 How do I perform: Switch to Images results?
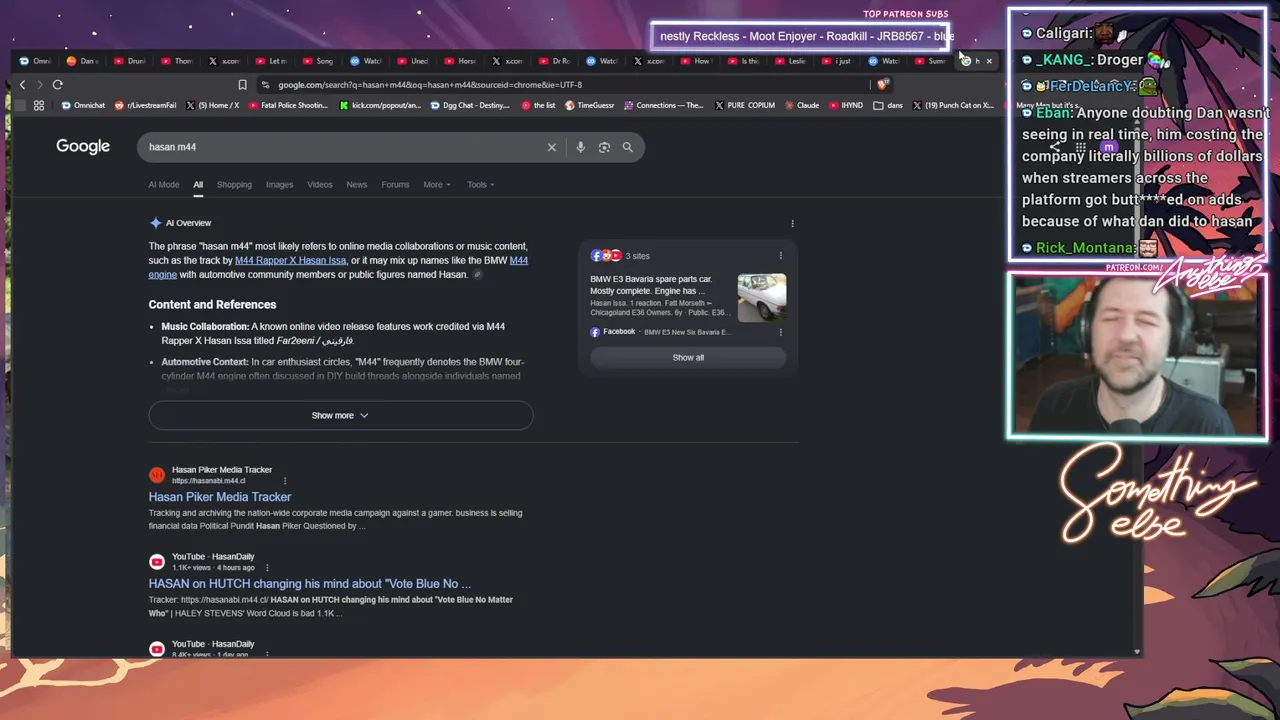pyautogui.click(x=279, y=185)
